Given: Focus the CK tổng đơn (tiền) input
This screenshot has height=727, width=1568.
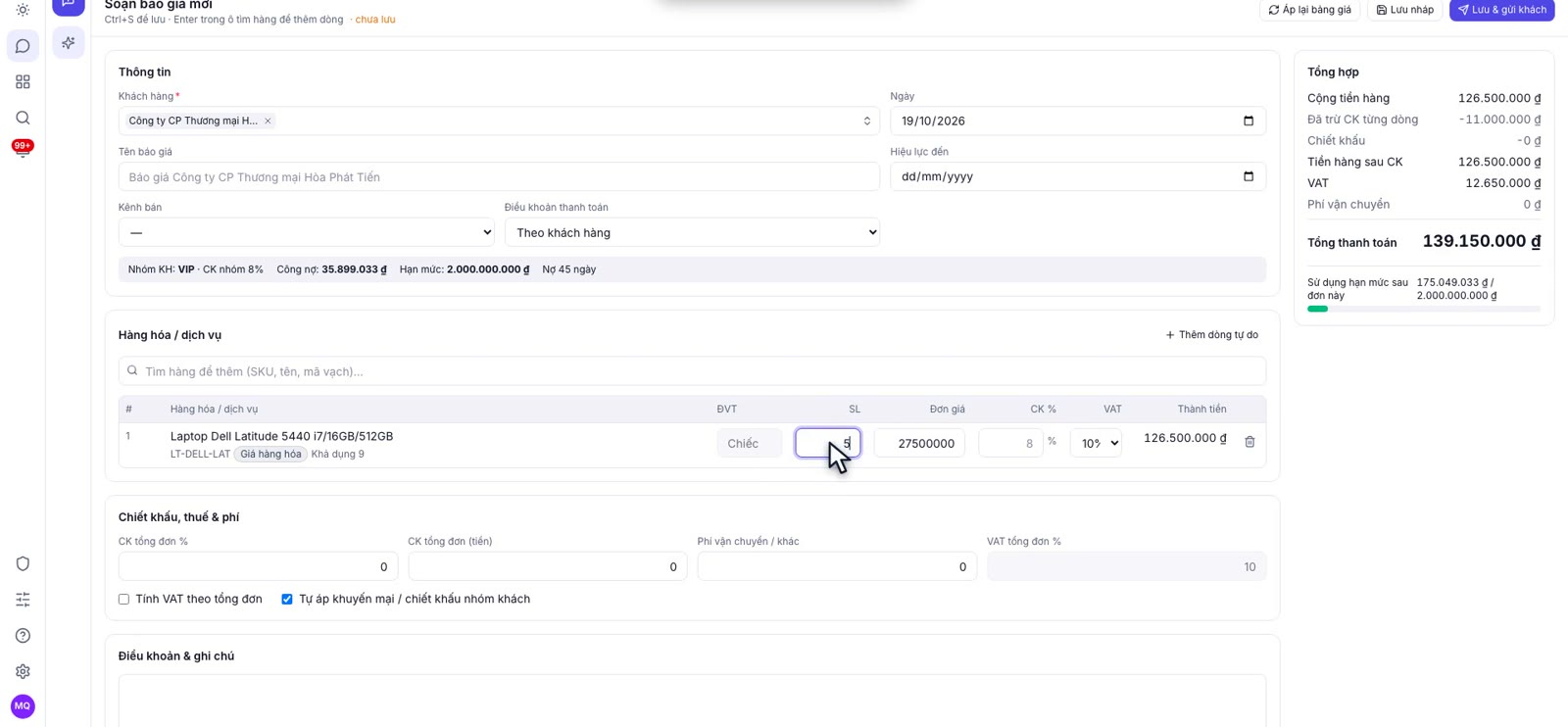Looking at the screenshot, I should coord(547,566).
